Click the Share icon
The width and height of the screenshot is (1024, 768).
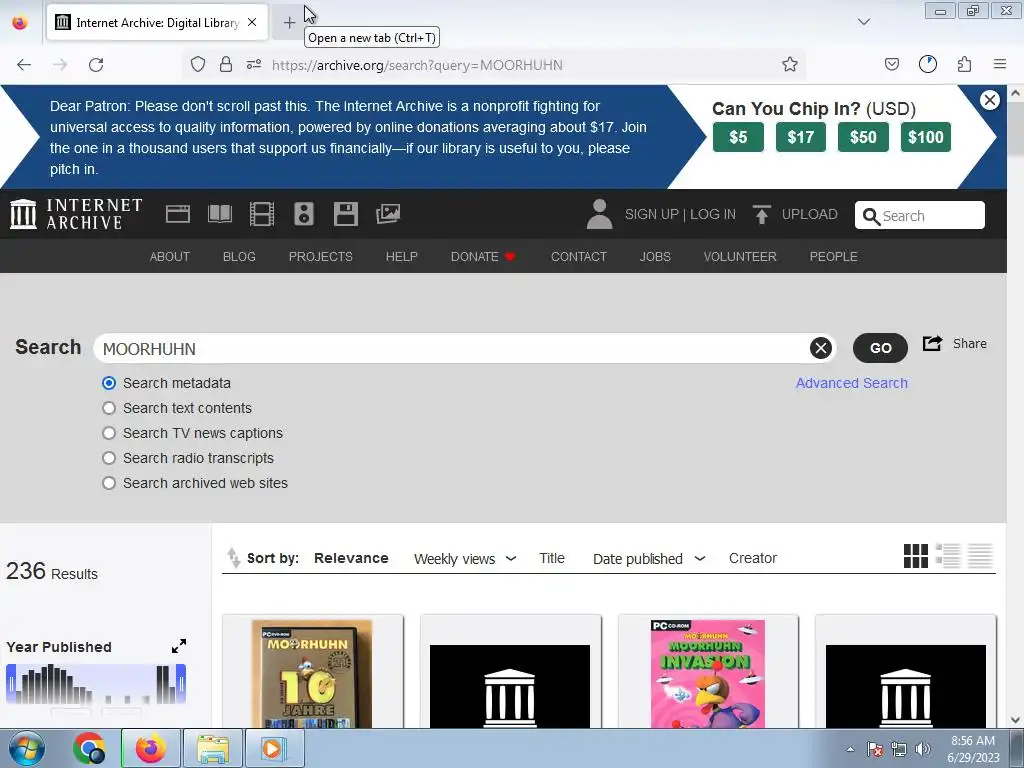[932, 344]
